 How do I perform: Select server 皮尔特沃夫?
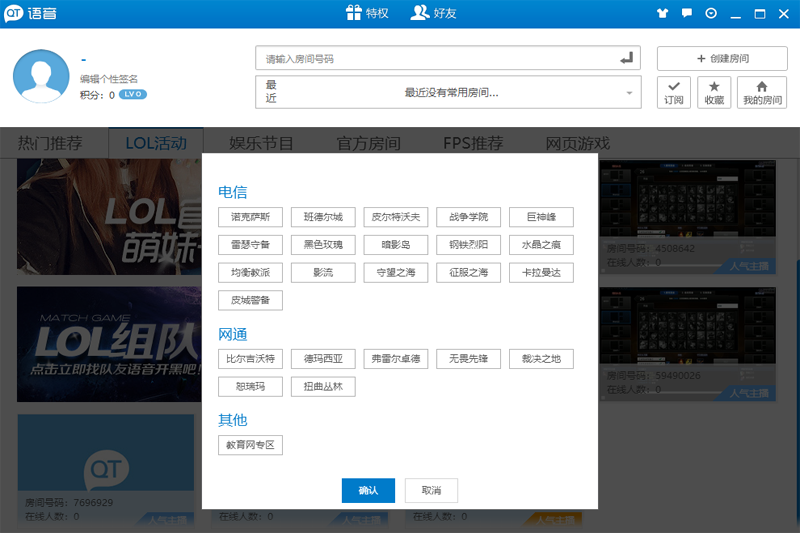coord(395,217)
